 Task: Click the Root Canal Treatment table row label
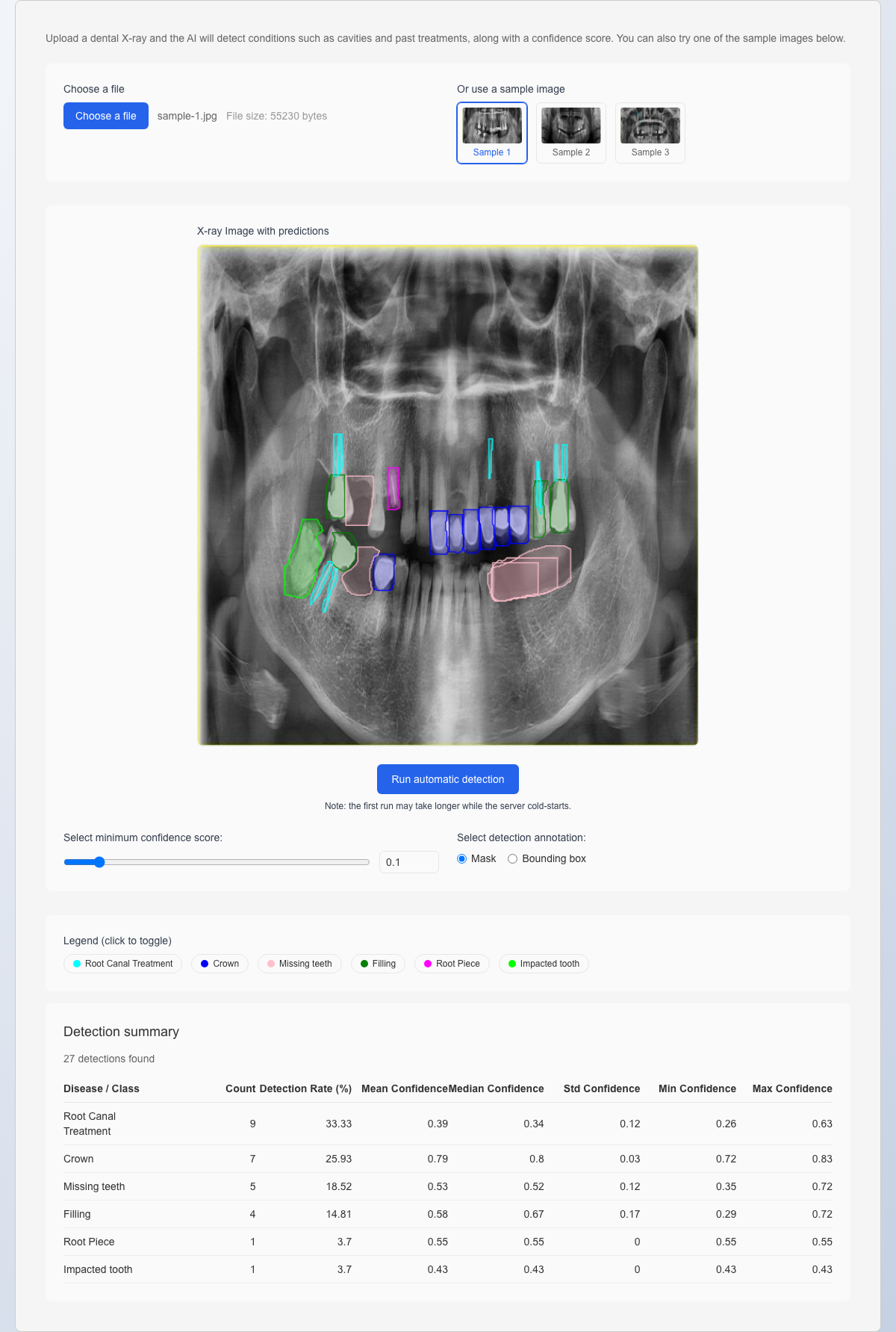(90, 1124)
